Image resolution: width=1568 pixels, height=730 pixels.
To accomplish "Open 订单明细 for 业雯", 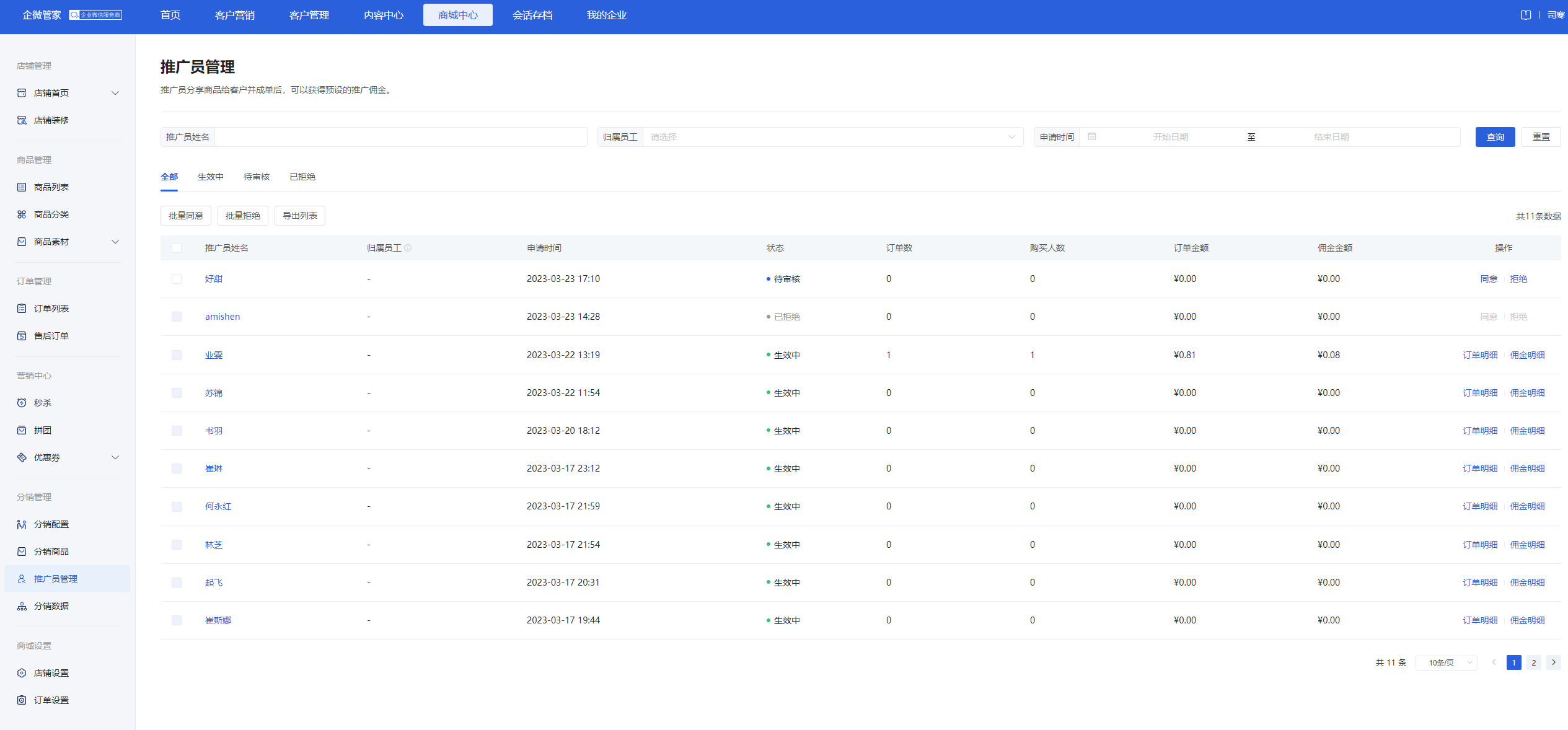I will pyautogui.click(x=1480, y=355).
